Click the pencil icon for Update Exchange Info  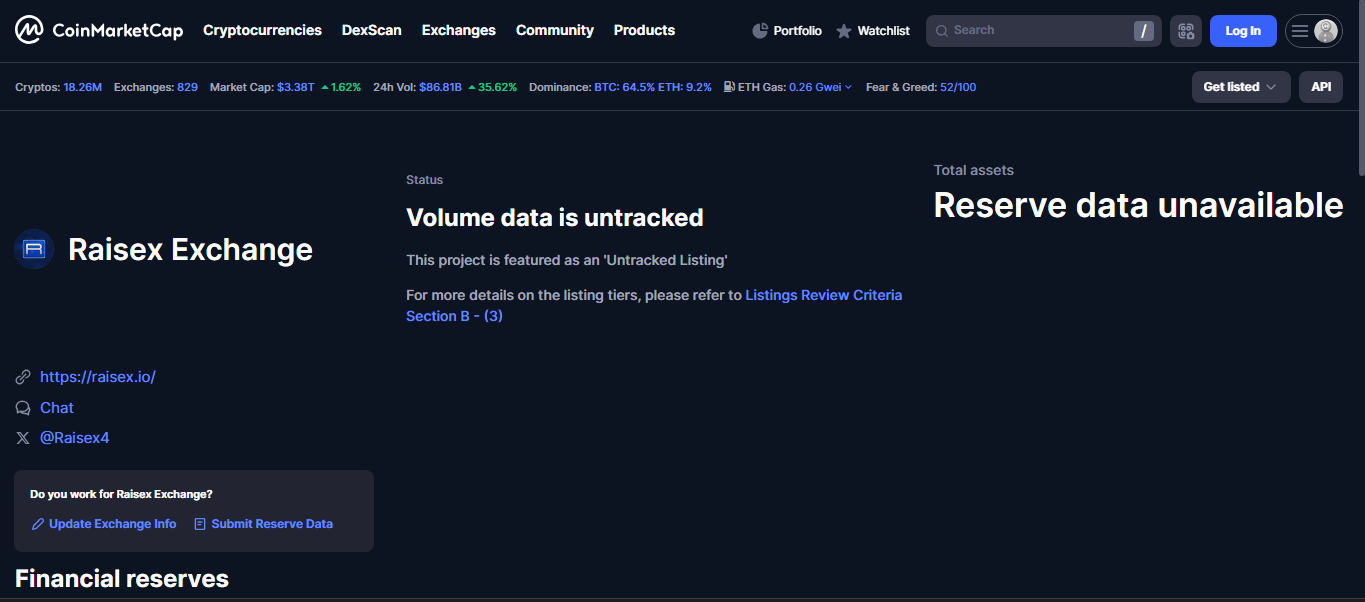38,524
